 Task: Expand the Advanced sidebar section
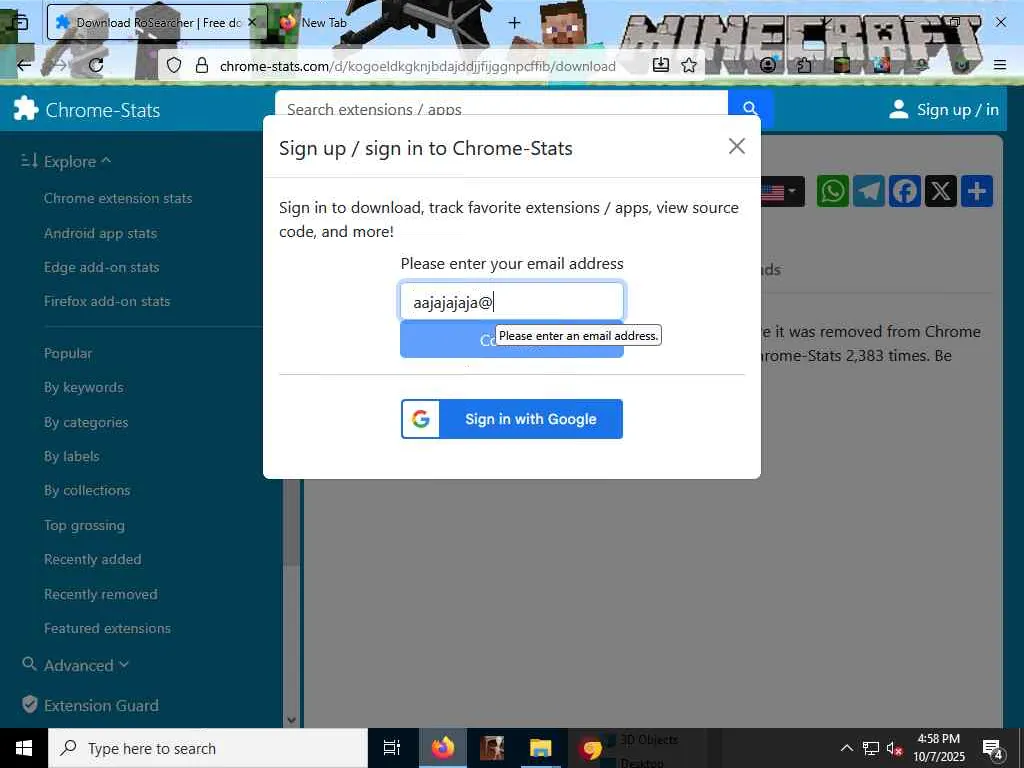tap(76, 665)
